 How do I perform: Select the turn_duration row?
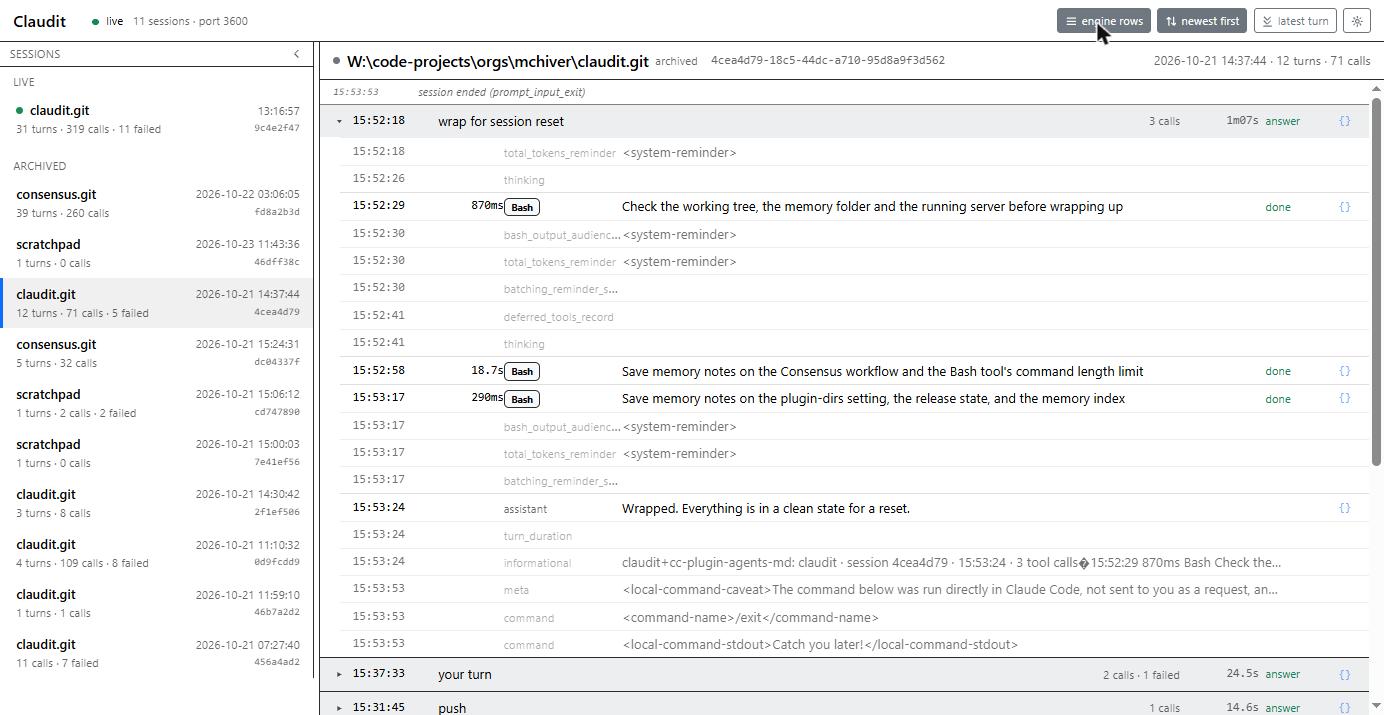854,535
